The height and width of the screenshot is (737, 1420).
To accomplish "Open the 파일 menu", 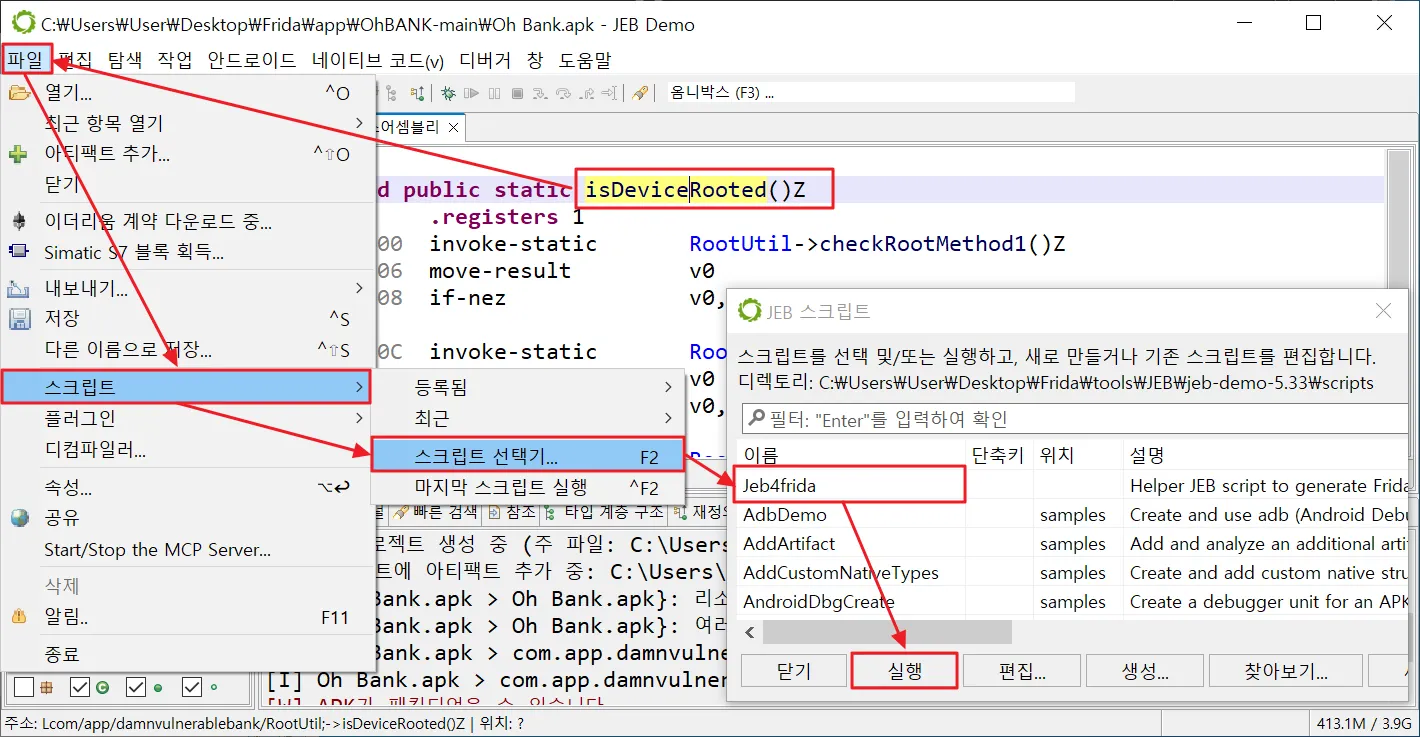I will [26, 60].
